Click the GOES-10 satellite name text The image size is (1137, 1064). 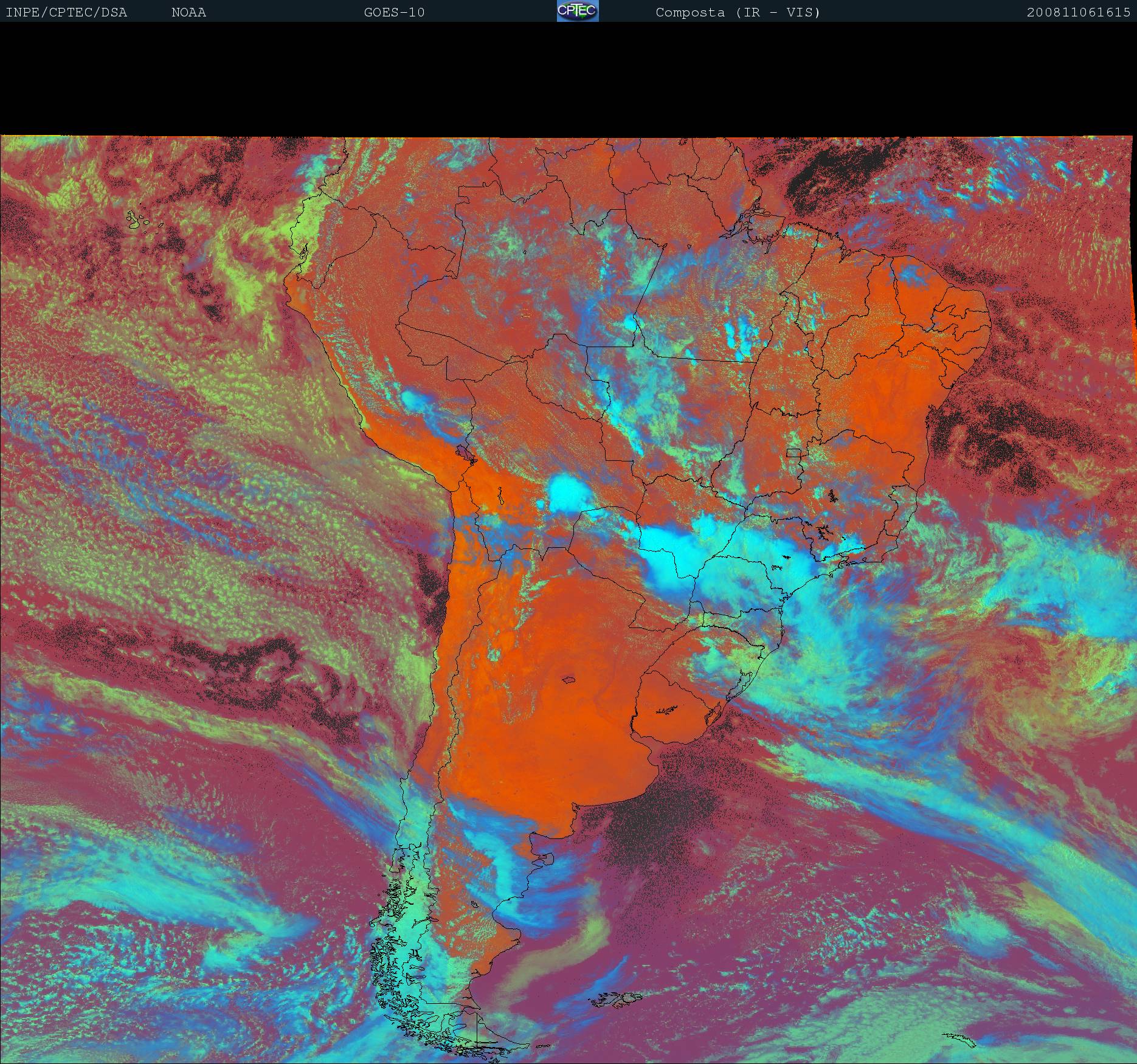pos(394,13)
